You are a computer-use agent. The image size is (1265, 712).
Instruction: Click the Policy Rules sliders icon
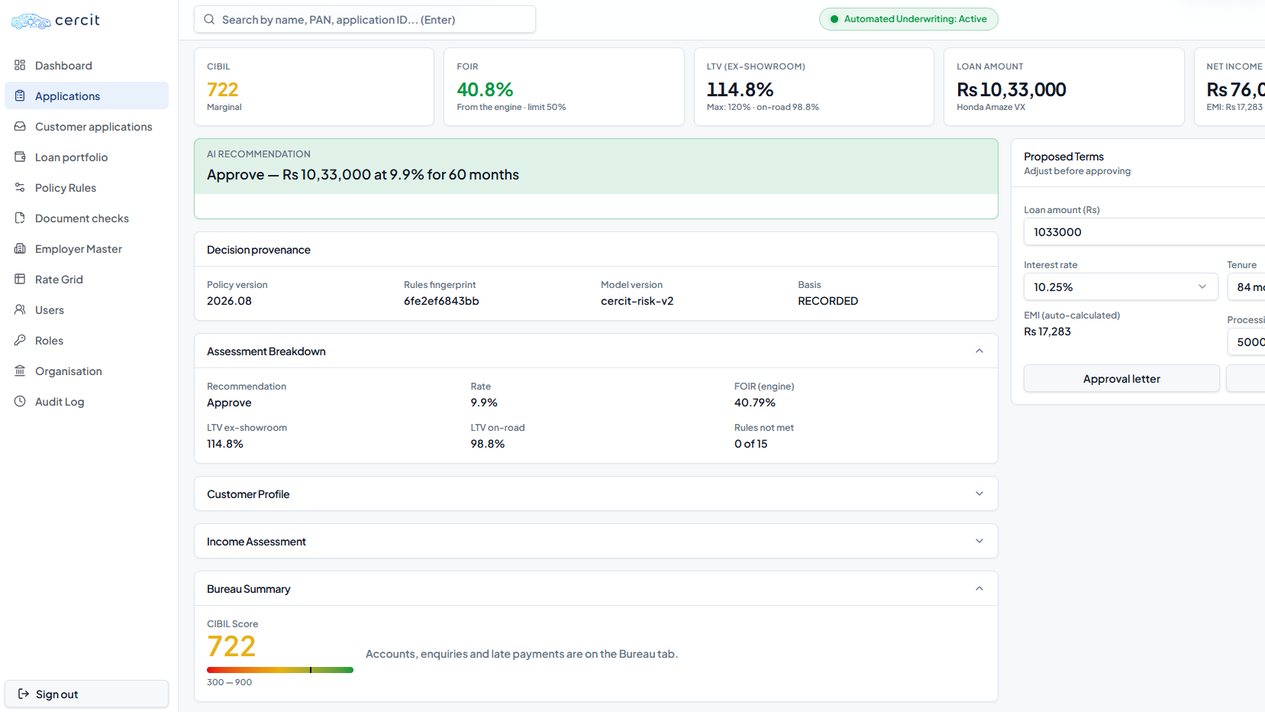20,188
